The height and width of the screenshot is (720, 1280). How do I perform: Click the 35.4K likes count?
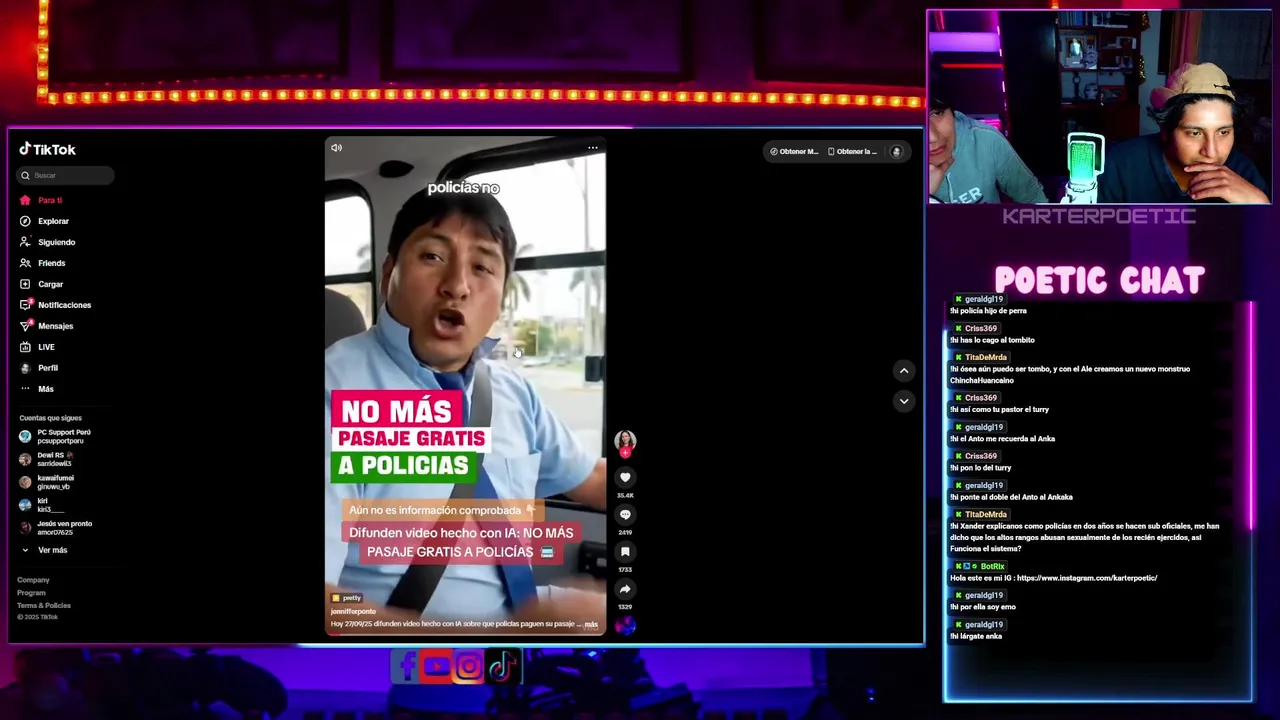(x=625, y=496)
